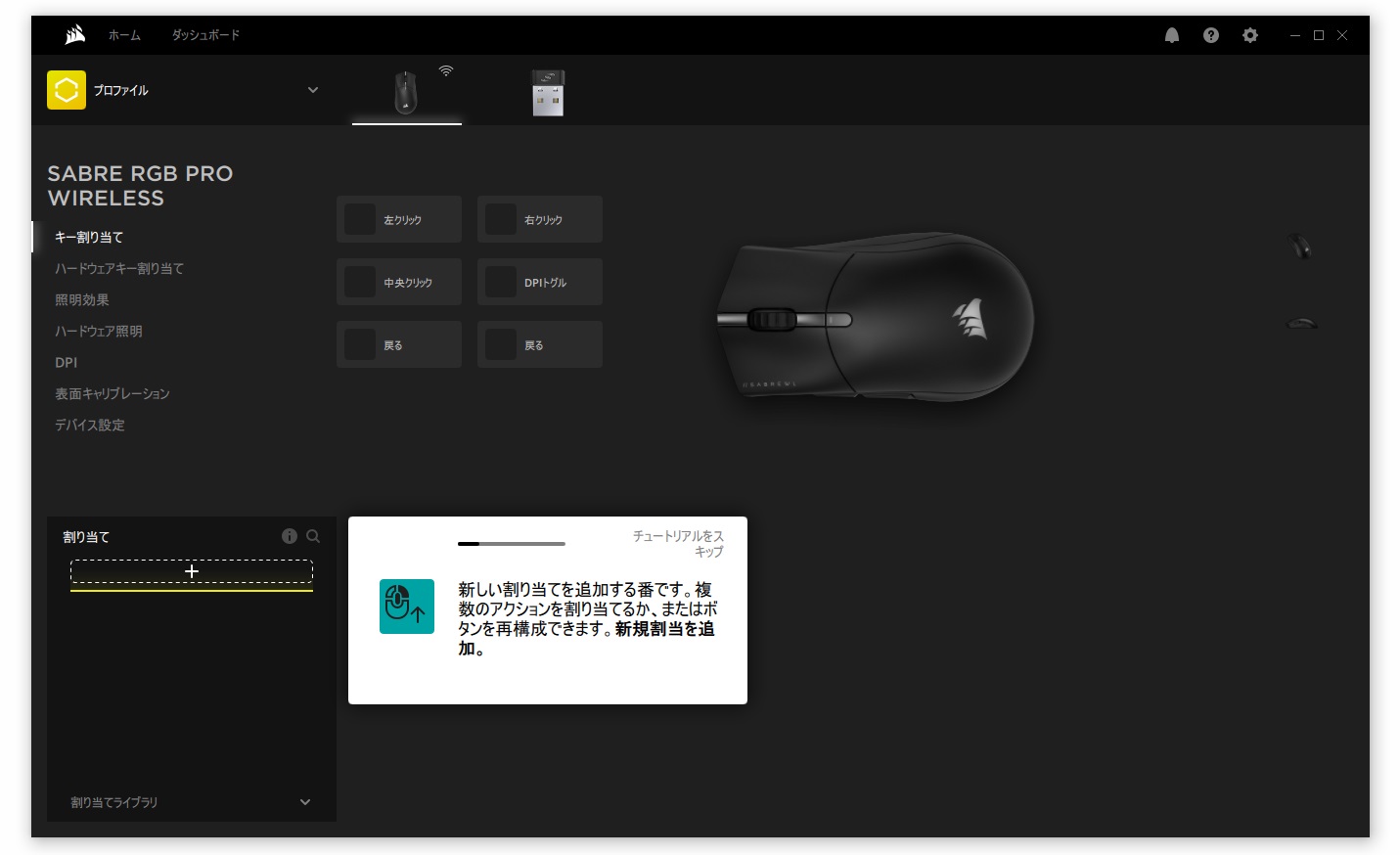Select the 中央クリック button tile
The width and height of the screenshot is (1400, 855).
(399, 282)
